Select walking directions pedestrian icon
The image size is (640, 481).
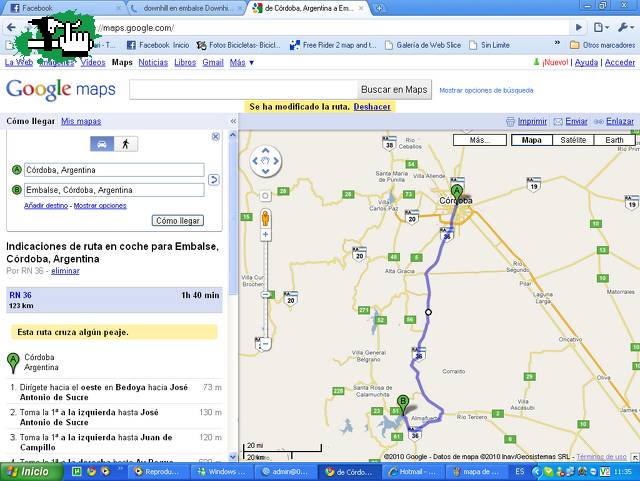pyautogui.click(x=126, y=144)
